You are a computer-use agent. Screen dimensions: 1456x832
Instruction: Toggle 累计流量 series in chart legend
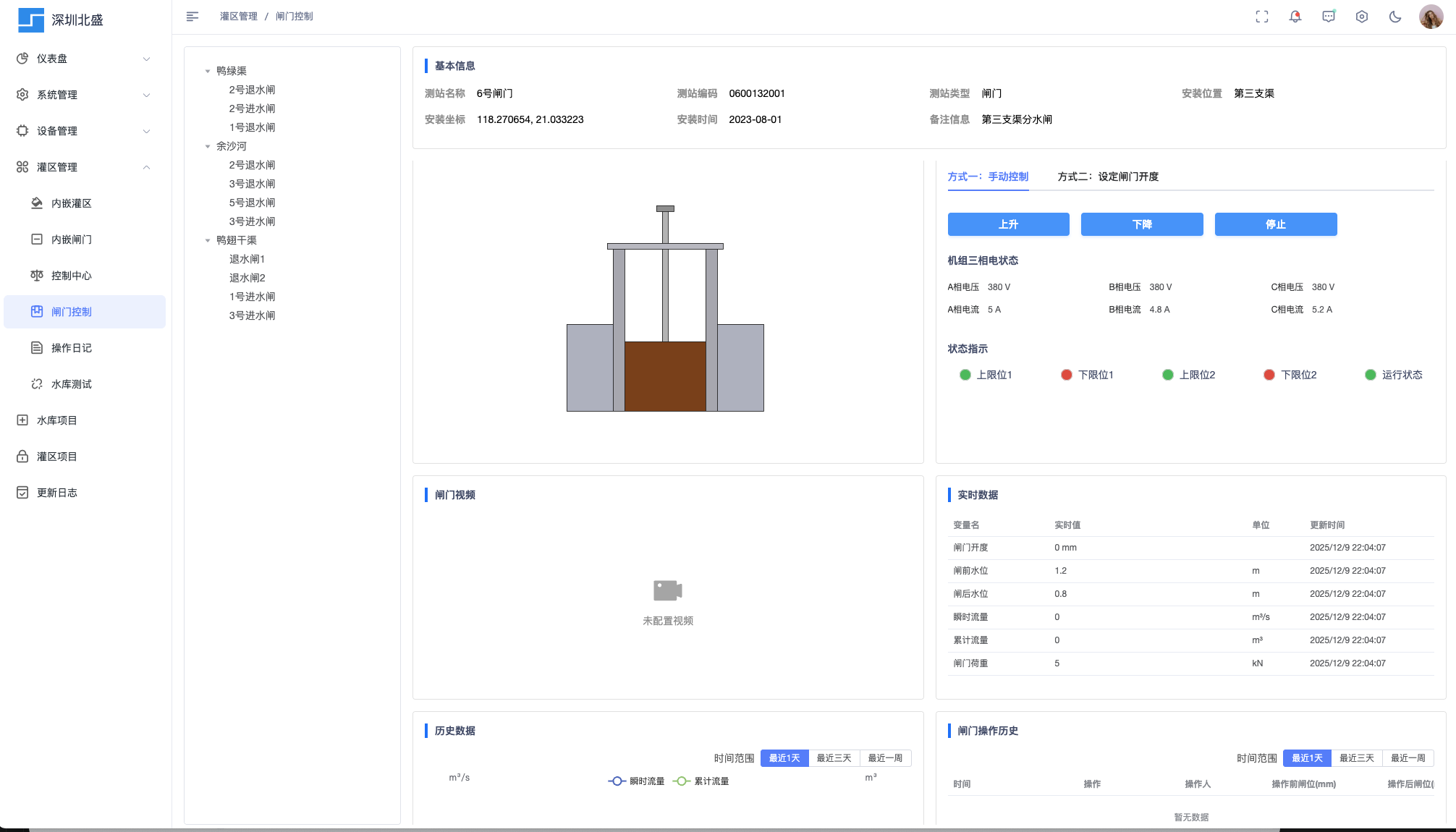(x=701, y=781)
